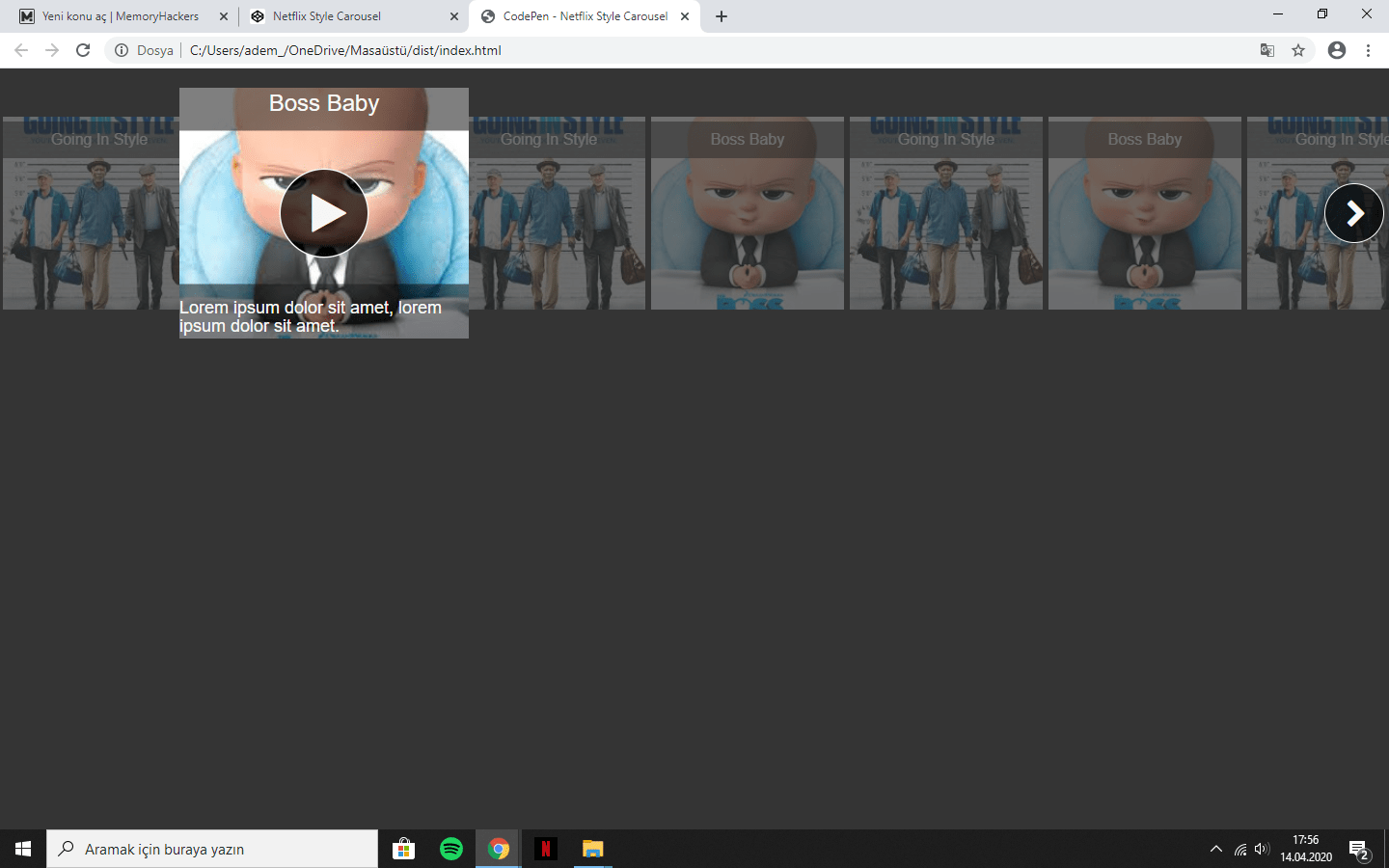1389x868 pixels.
Task: Open Spotify from the taskbar
Action: coord(451,849)
